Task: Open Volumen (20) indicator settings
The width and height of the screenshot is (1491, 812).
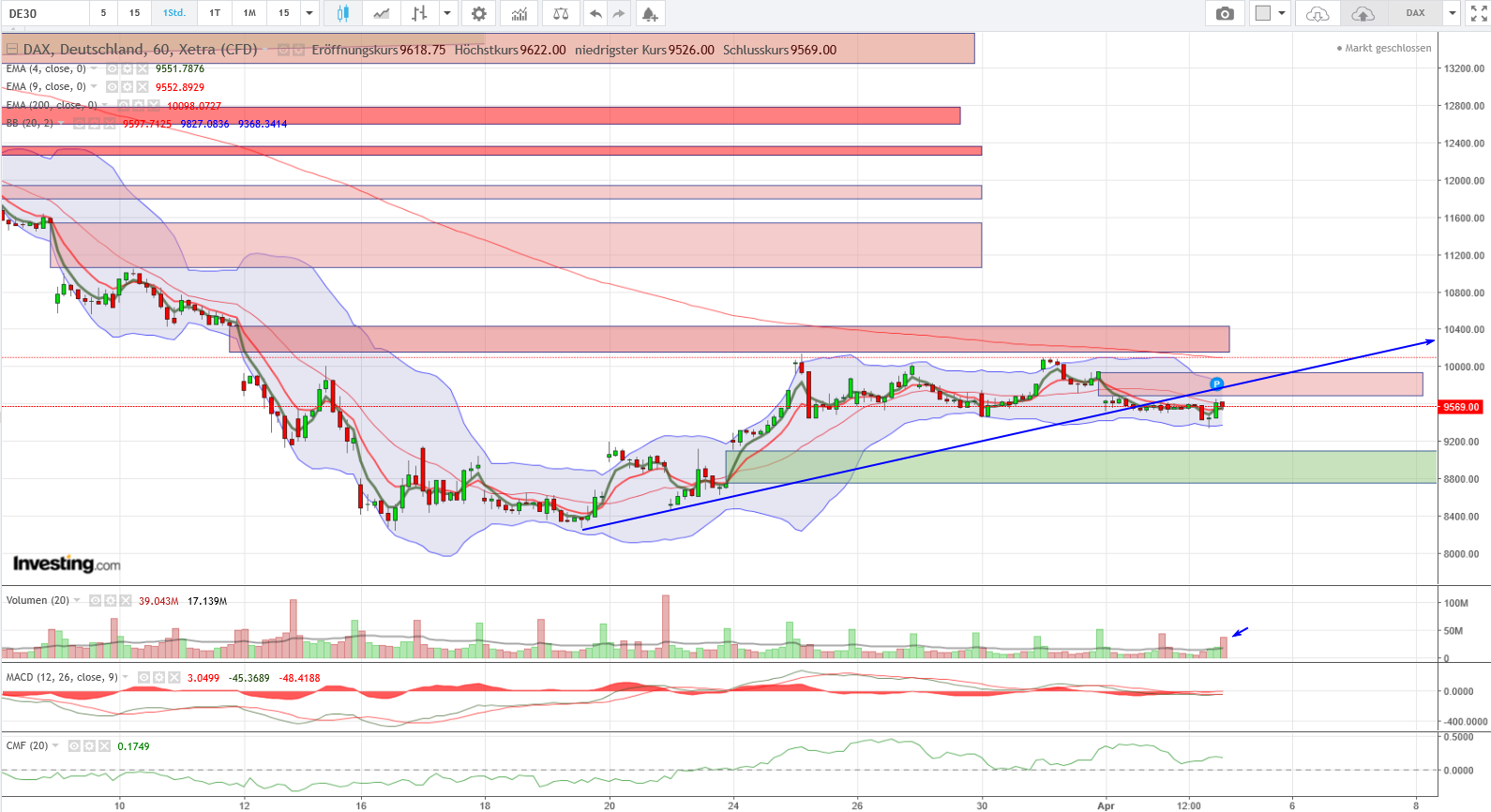Action: tap(110, 600)
